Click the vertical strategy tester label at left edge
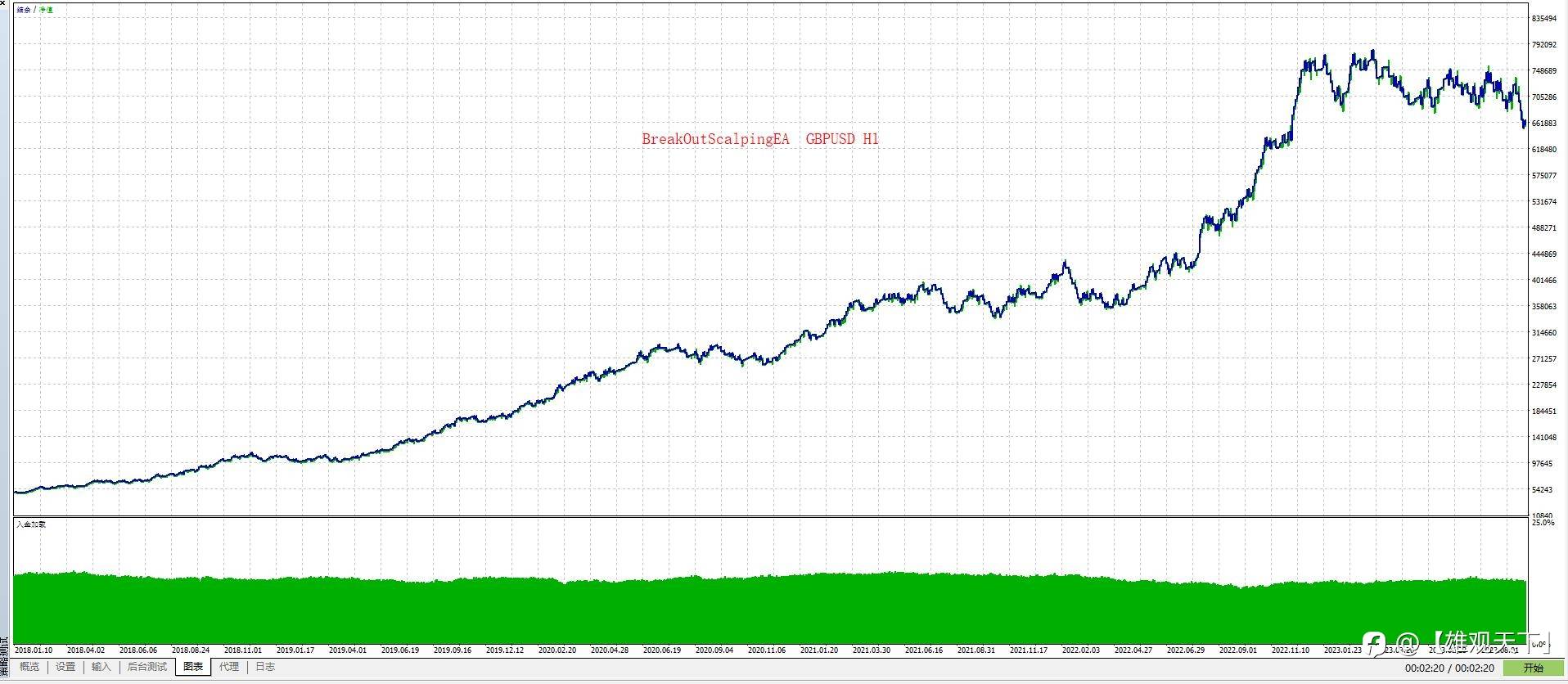 point(4,657)
